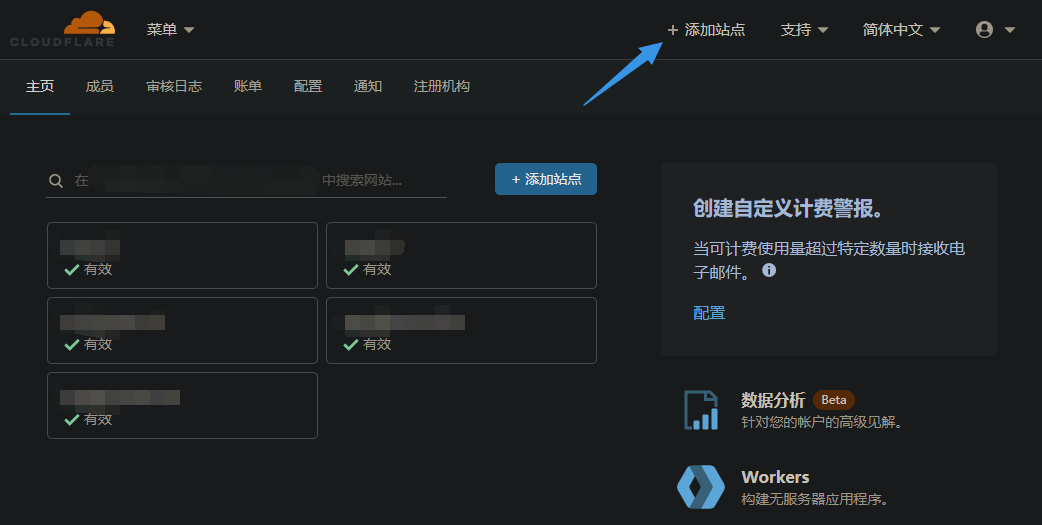Viewport: 1042px width, 525px height.
Task: Click the blue 添加站点 button
Action: 546,179
